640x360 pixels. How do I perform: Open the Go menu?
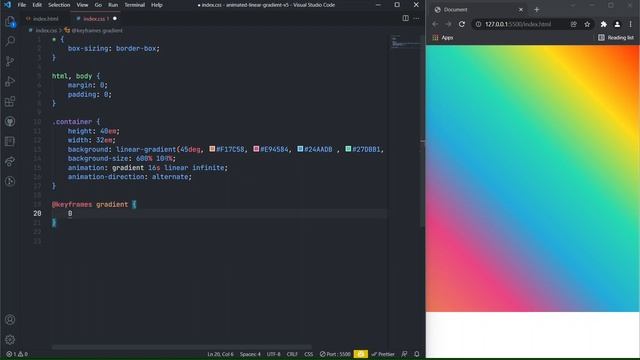coord(98,5)
